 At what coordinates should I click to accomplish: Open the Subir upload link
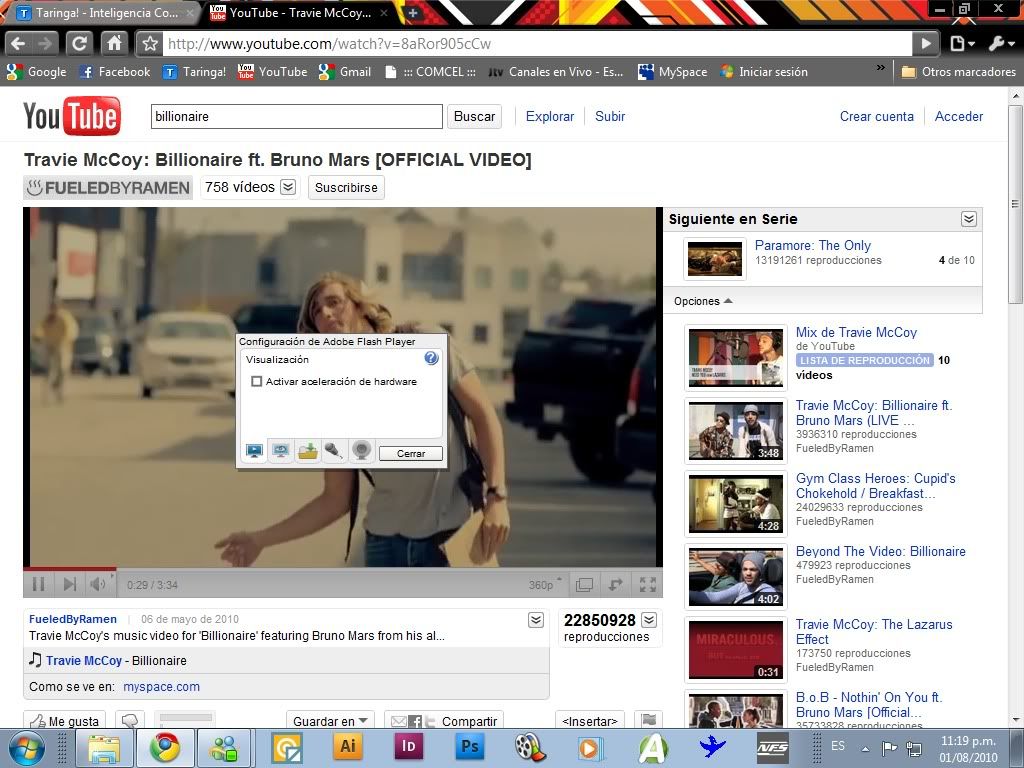click(x=610, y=116)
